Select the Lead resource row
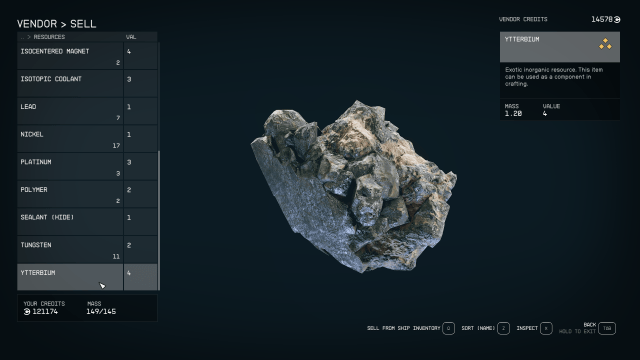This screenshot has width=640, height=360. pos(87,111)
